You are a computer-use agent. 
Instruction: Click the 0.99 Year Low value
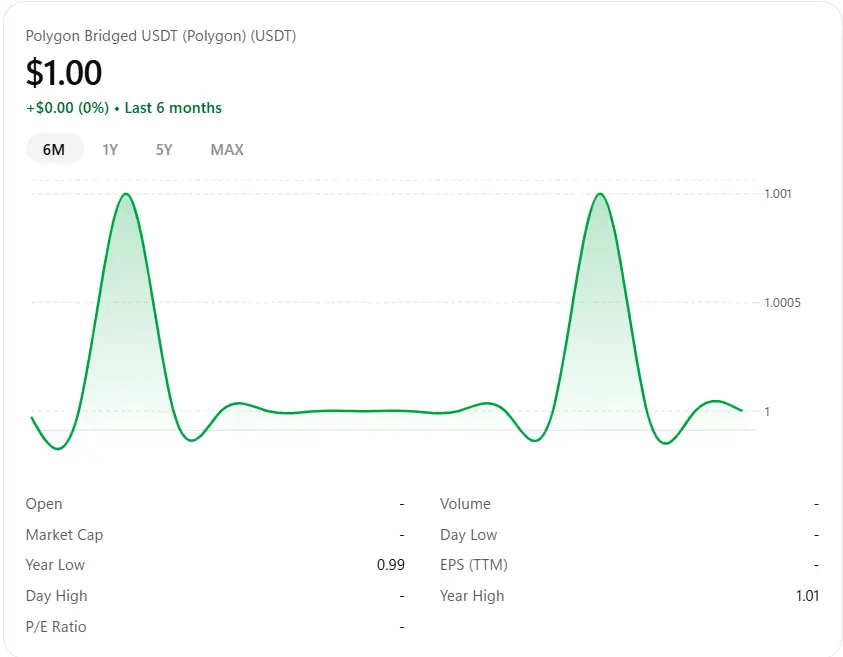click(391, 565)
